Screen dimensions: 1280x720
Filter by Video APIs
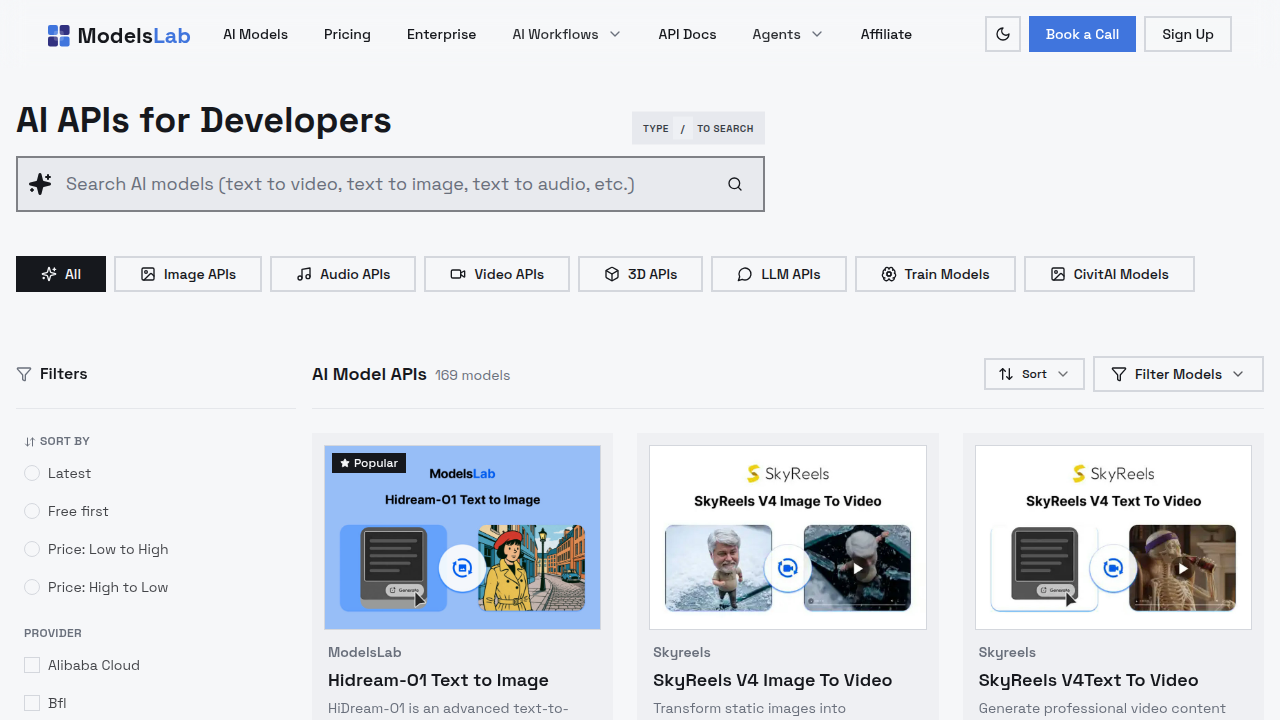(497, 274)
